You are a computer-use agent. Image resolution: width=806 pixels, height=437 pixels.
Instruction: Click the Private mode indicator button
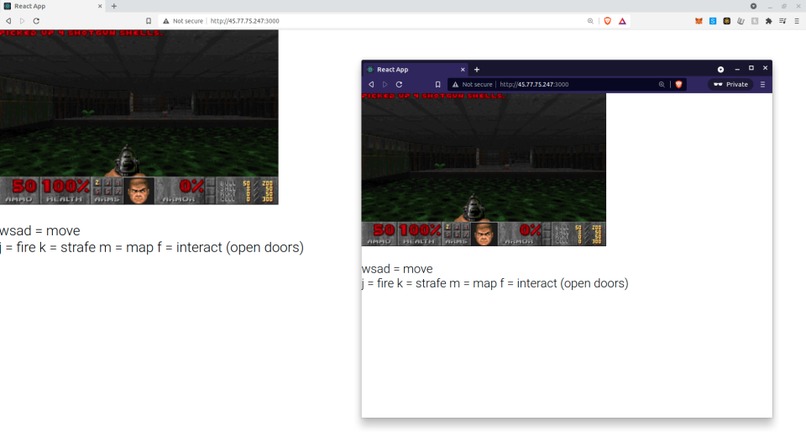[x=730, y=84]
